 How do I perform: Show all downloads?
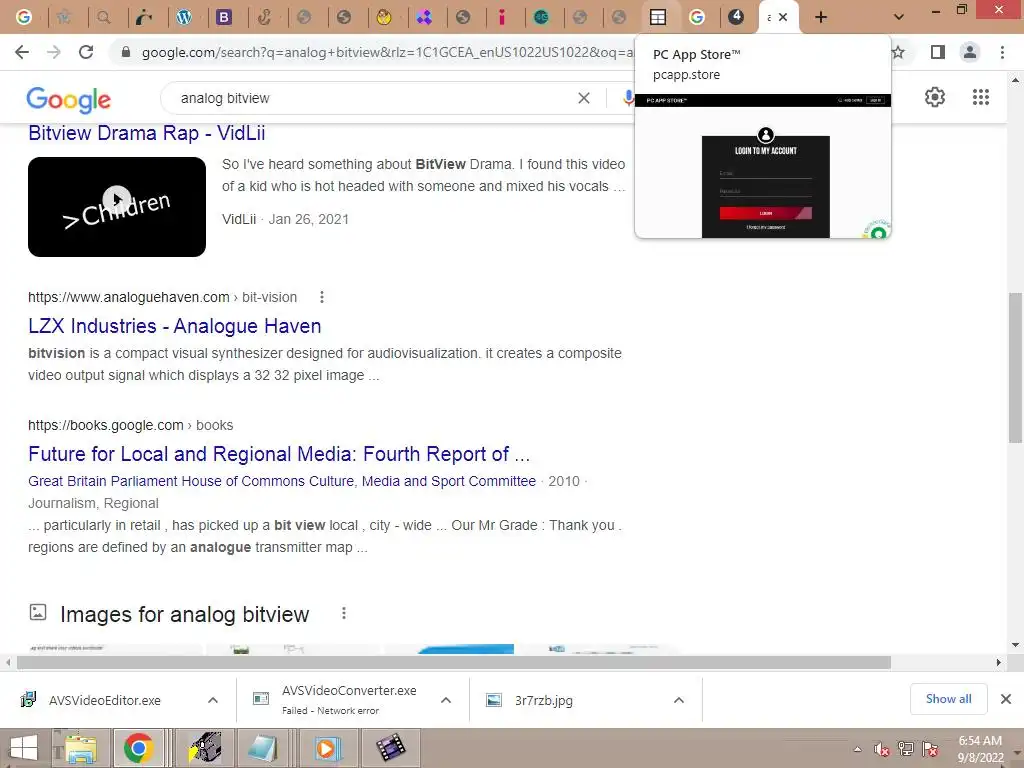[x=948, y=699]
